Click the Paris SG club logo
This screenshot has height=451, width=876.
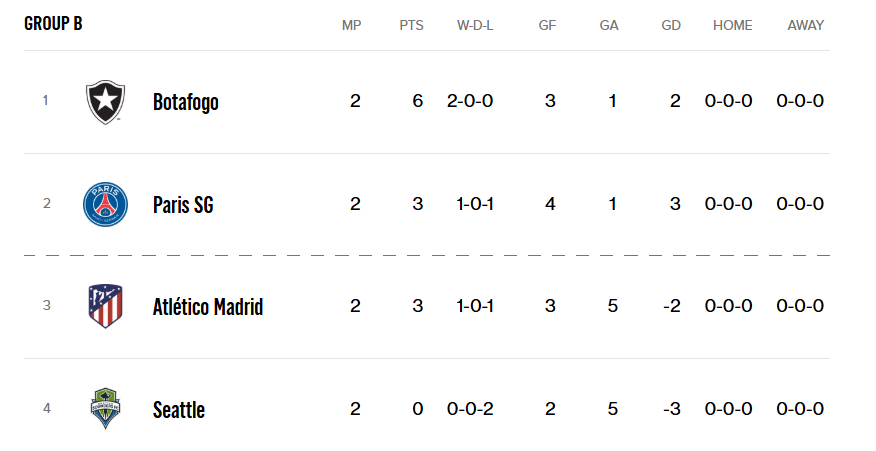105,204
